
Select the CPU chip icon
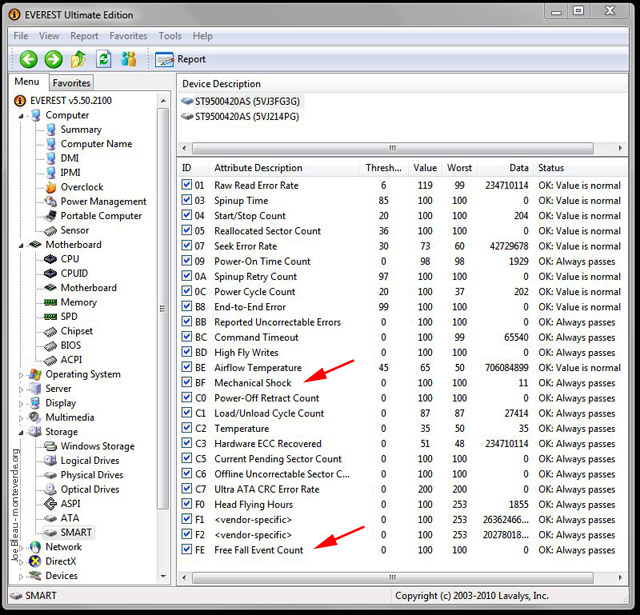pyautogui.click(x=51, y=259)
